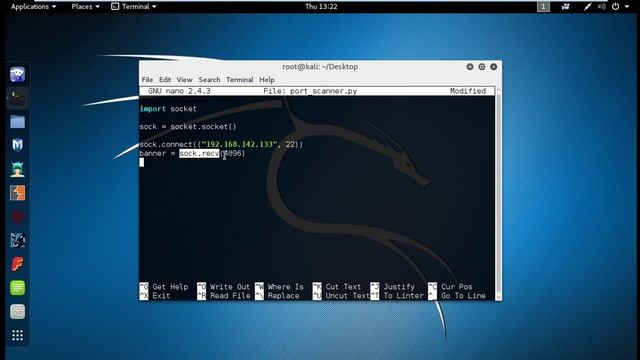Open the File menu in terminal window

[147, 80]
